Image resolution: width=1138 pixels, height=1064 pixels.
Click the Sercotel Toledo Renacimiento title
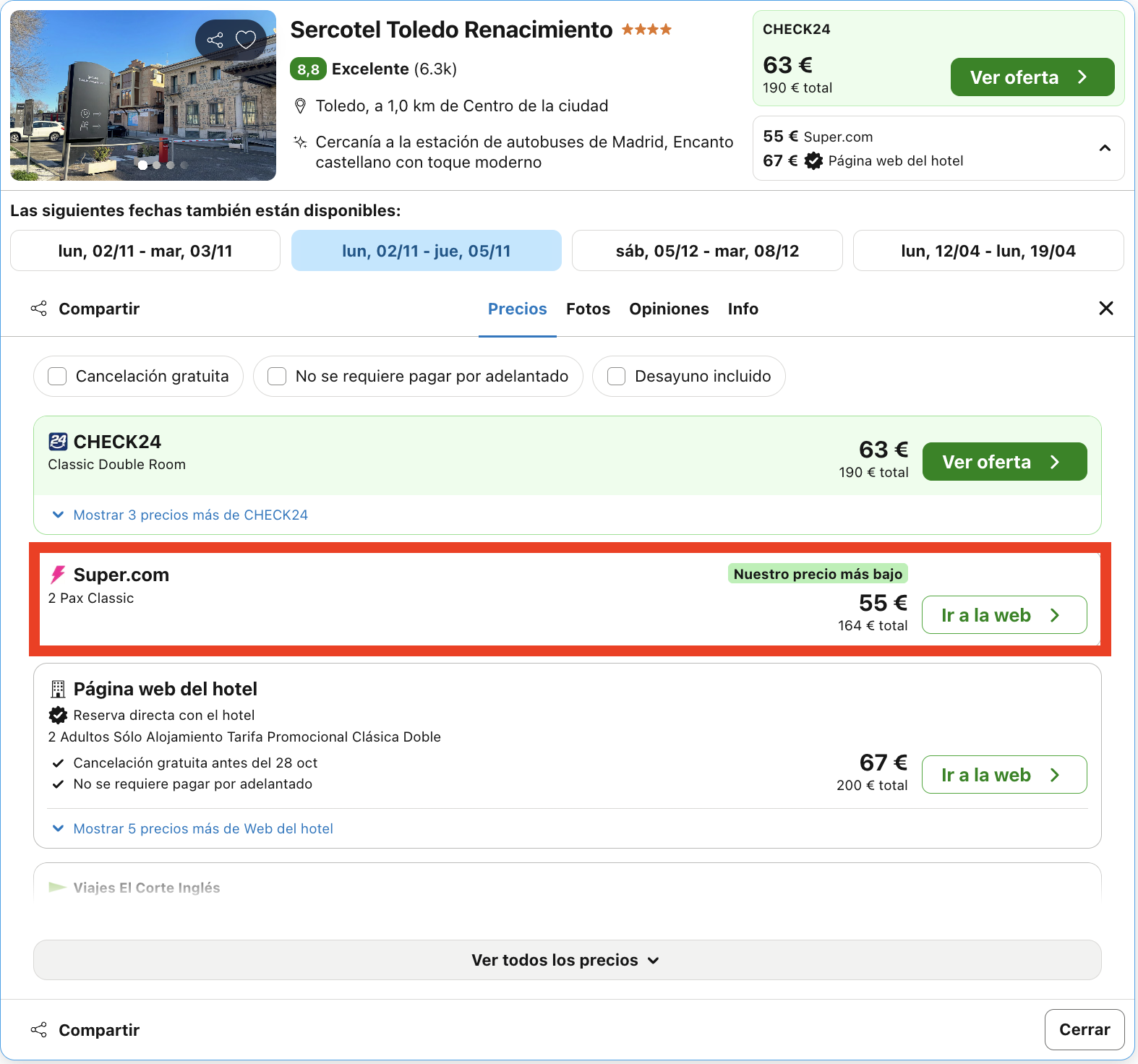[x=452, y=30]
